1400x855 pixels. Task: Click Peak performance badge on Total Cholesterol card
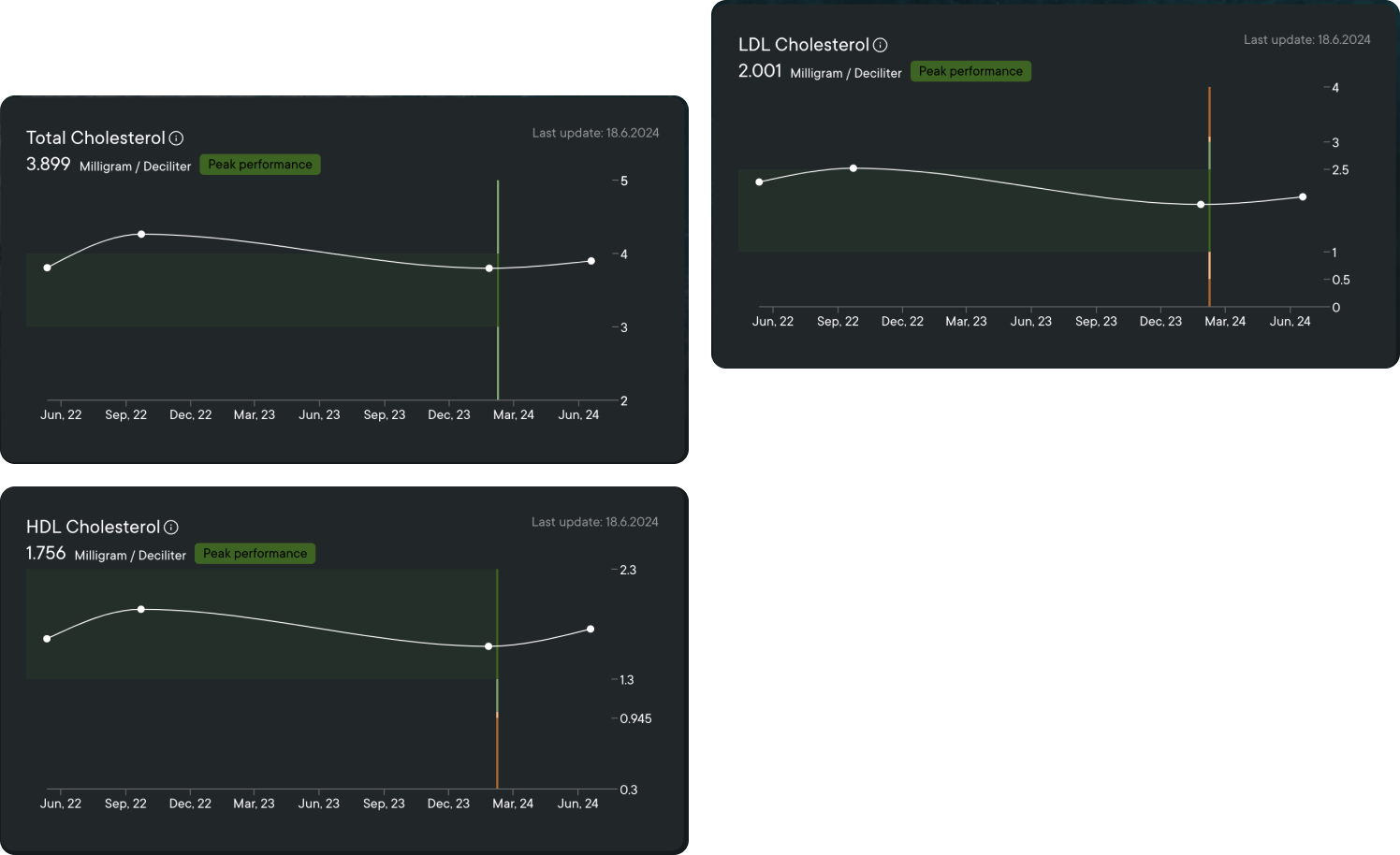[260, 165]
